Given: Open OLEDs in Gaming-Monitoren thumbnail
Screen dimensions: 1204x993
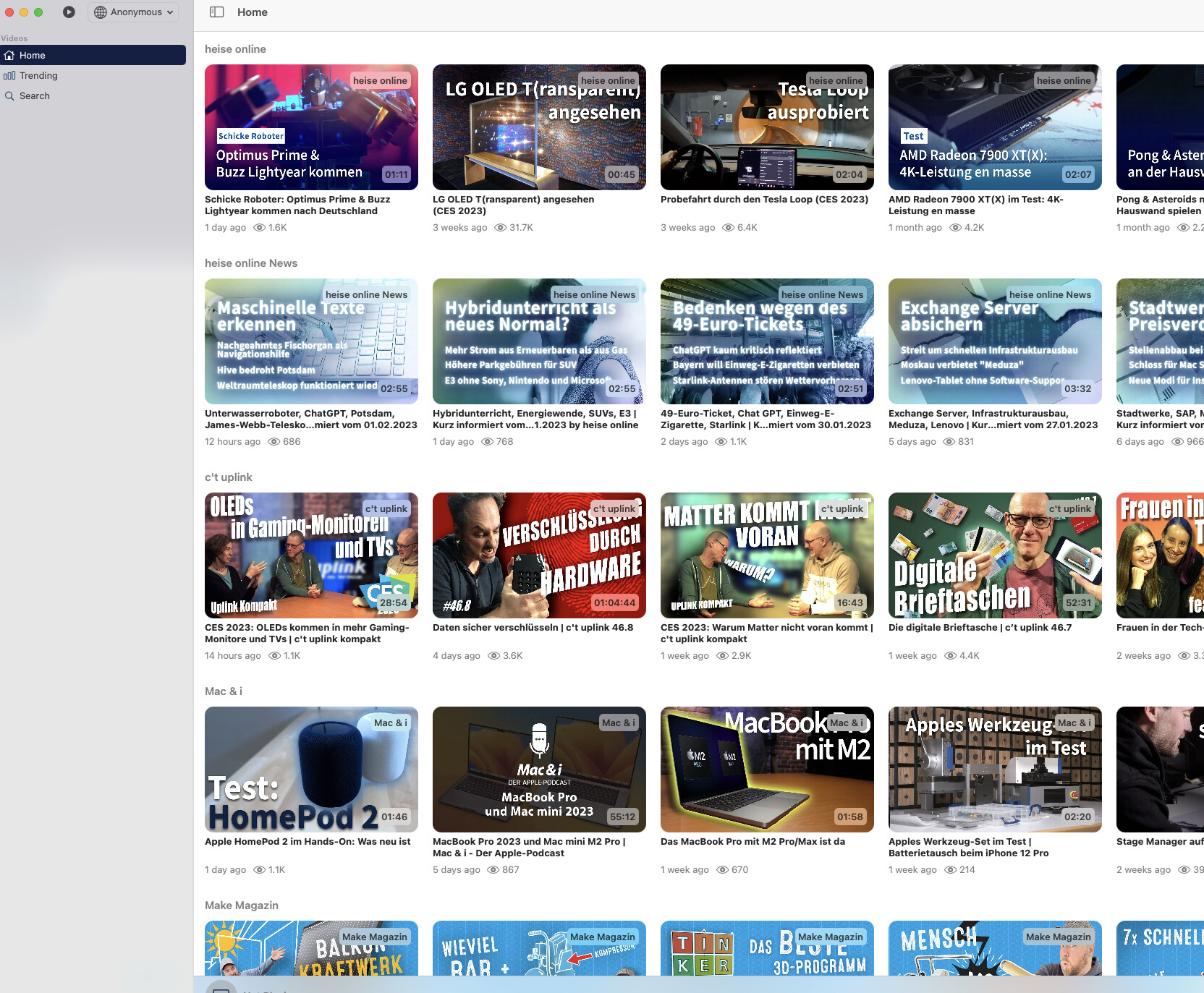Looking at the screenshot, I should (311, 555).
